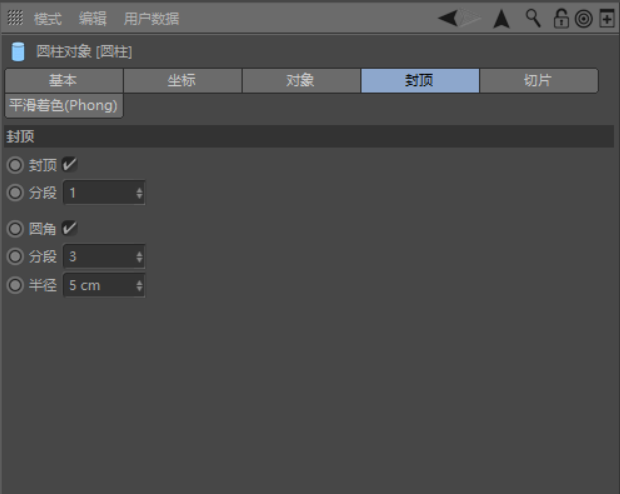This screenshot has width=620, height=494.
Task: Click the back arrow in the attribute manager
Action: point(449,18)
